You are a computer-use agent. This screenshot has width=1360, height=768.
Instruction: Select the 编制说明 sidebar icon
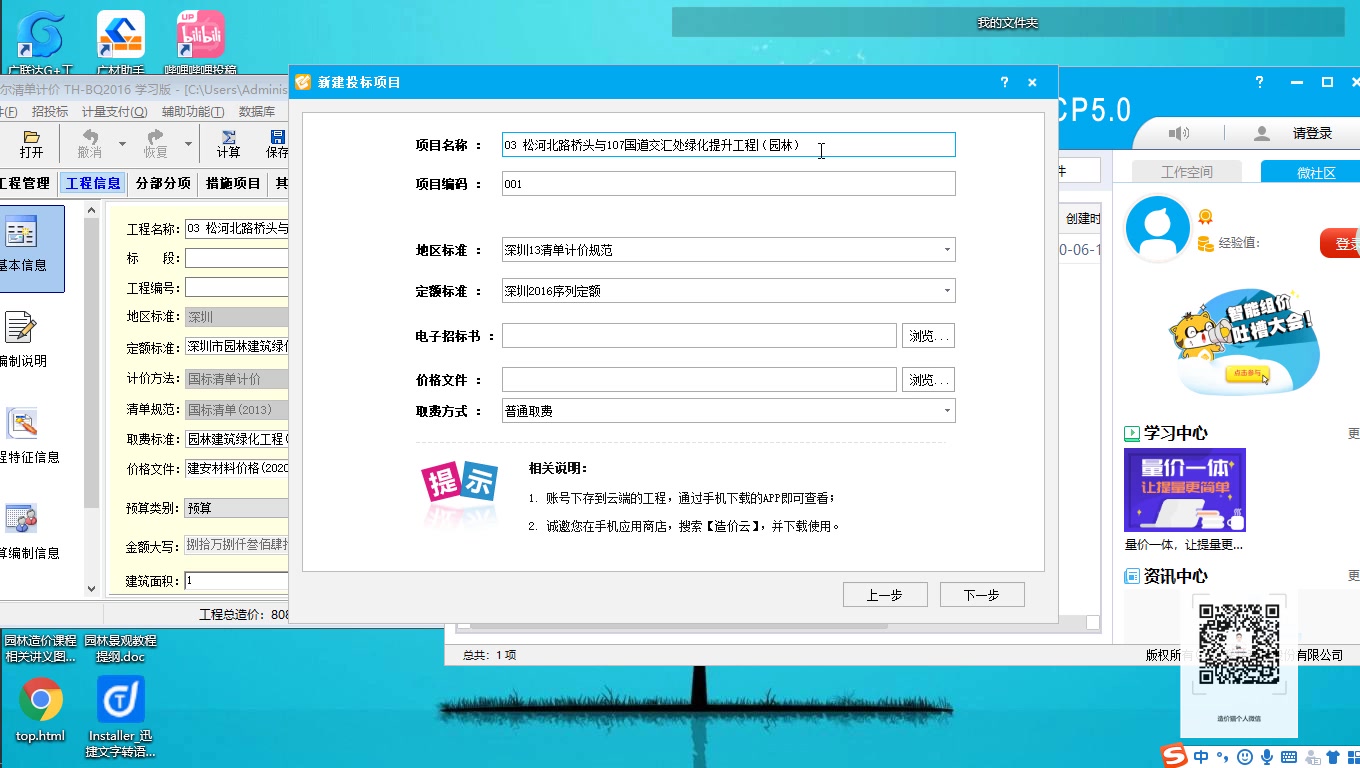tap(22, 340)
